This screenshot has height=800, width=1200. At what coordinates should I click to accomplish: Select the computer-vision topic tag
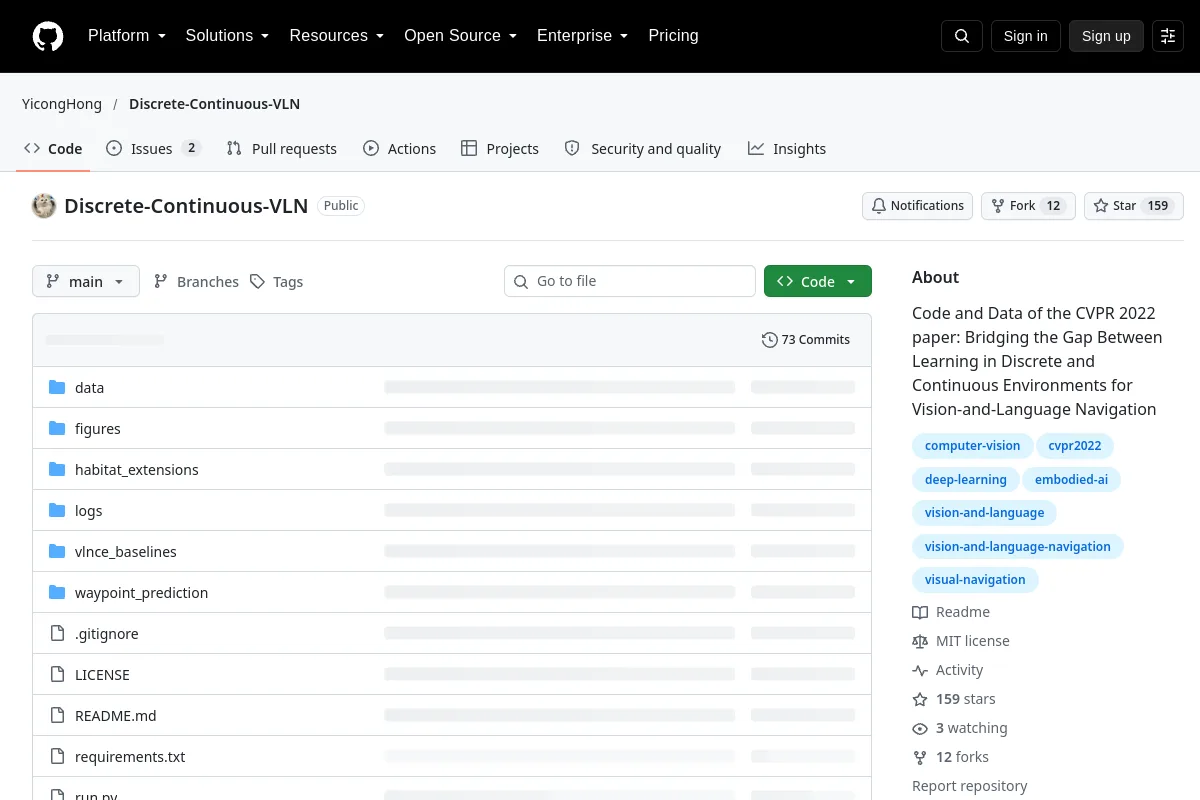click(x=972, y=446)
